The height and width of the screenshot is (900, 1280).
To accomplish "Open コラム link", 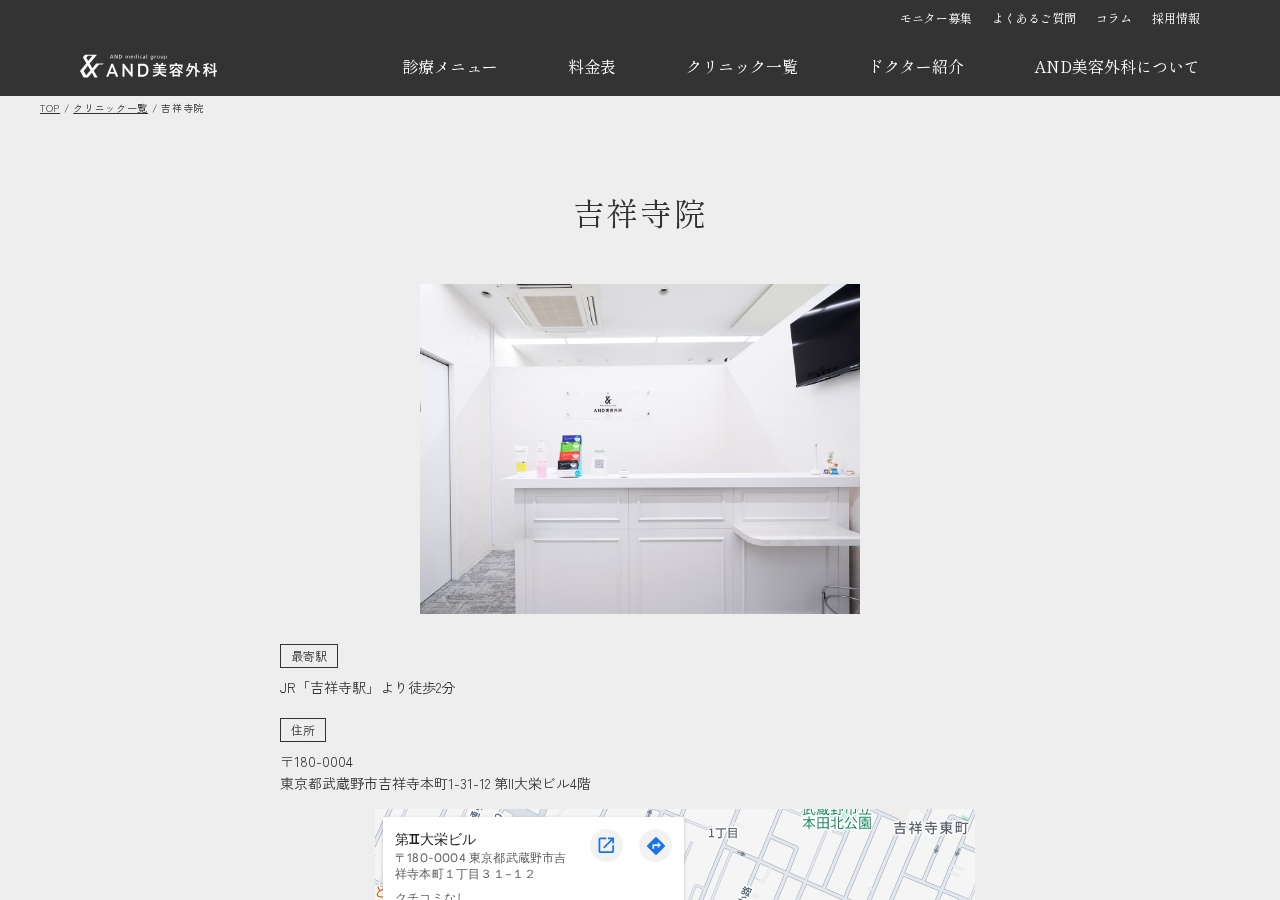I will (x=1114, y=18).
